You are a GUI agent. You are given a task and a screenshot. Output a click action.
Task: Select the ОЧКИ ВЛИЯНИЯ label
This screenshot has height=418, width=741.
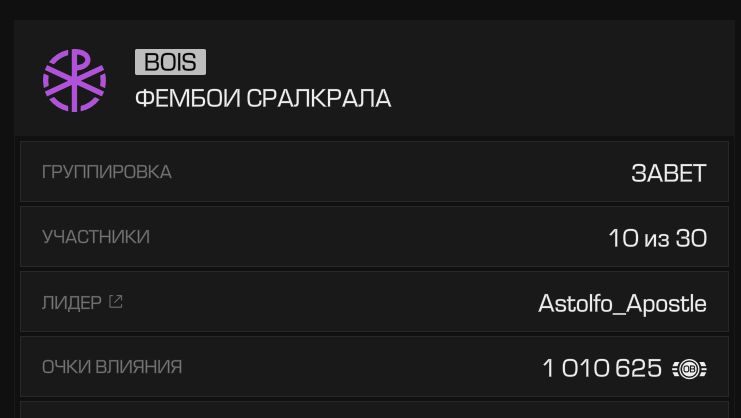click(x=111, y=367)
